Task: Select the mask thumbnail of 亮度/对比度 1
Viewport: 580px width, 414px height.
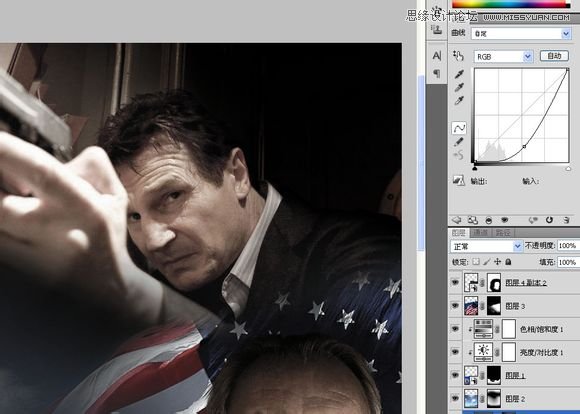Action: (509, 352)
